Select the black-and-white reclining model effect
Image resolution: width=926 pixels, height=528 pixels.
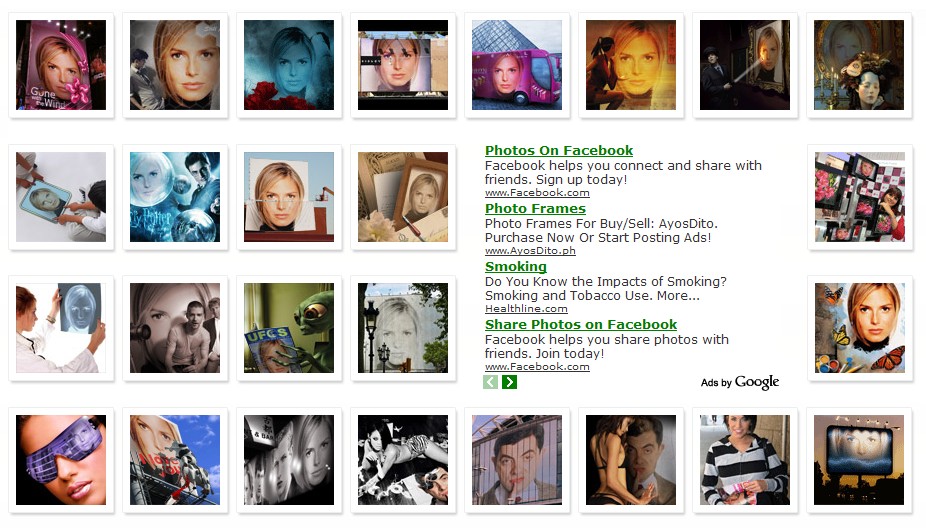(403, 459)
